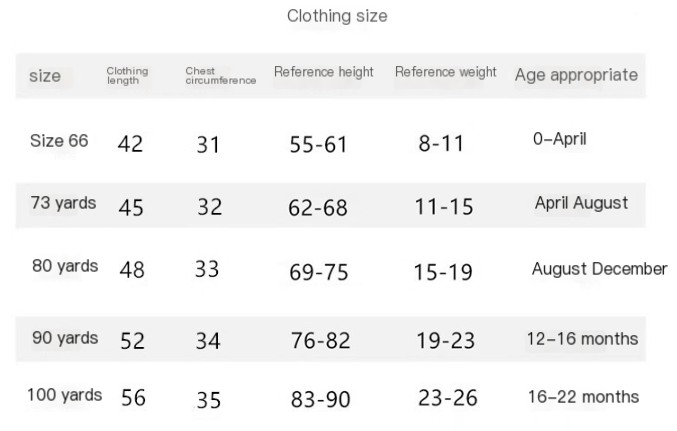This screenshot has width=677, height=431.
Task: Click the '16–22 months' age cell
Action: pos(583,397)
